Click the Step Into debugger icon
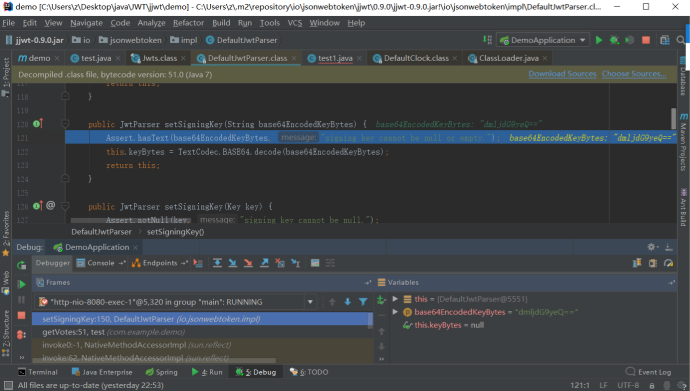Screen dimensions: 690x391 click(233, 263)
